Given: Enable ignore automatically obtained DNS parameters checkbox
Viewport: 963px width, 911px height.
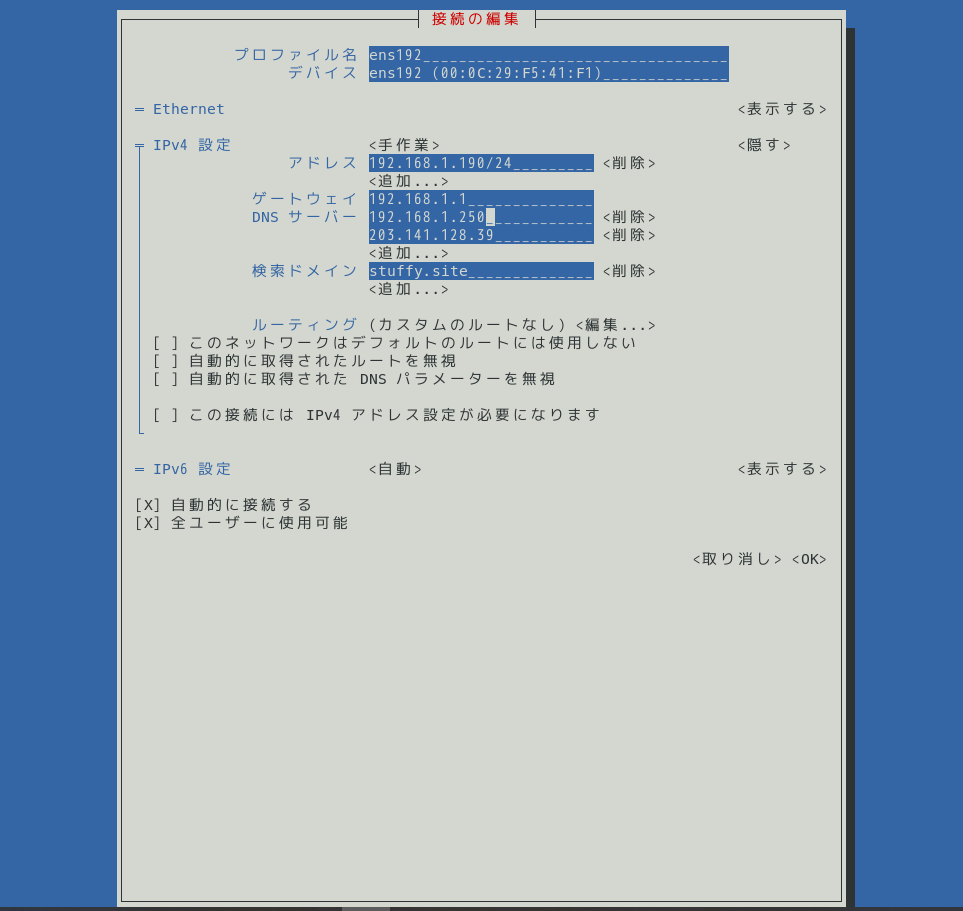Looking at the screenshot, I should tap(165, 379).
